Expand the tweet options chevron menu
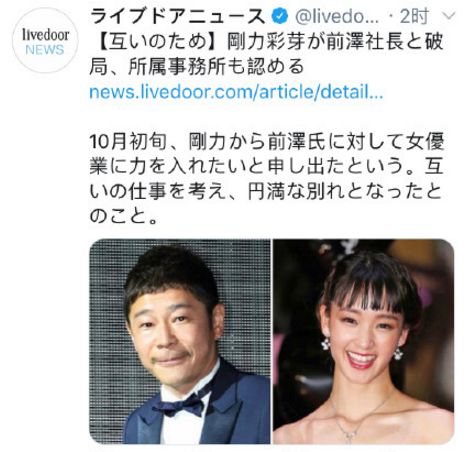 [x=450, y=16]
